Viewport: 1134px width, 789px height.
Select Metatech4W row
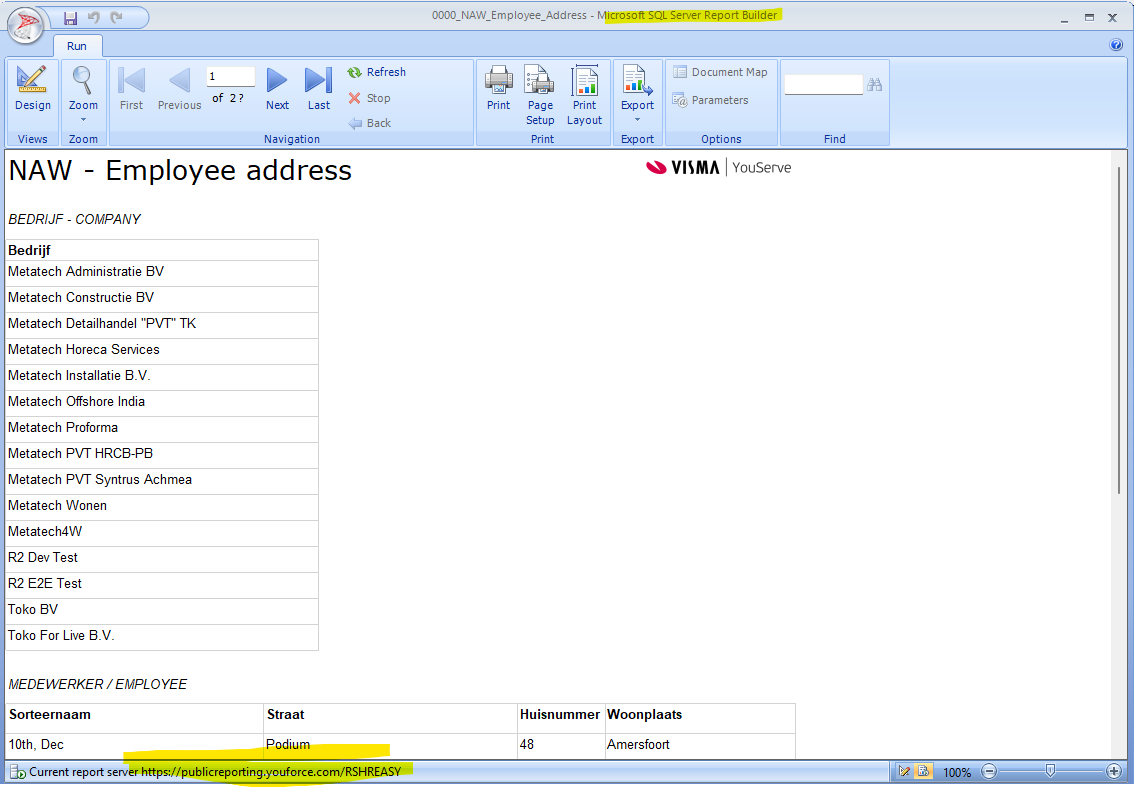[x=162, y=532]
